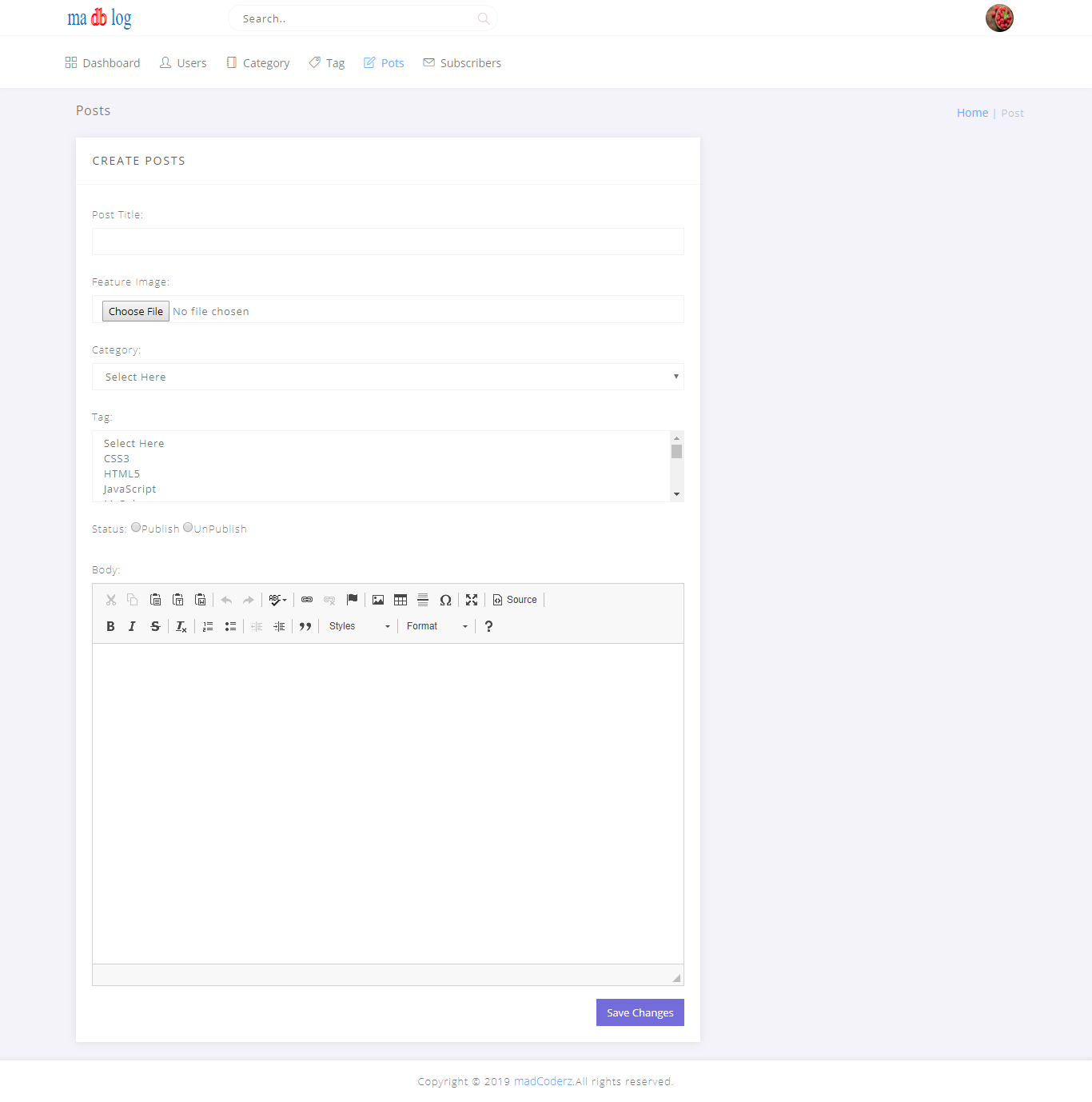Screen dimensions: 1092x1102
Task: Pick 'Select Here' in the Tag list
Action: pos(134,444)
